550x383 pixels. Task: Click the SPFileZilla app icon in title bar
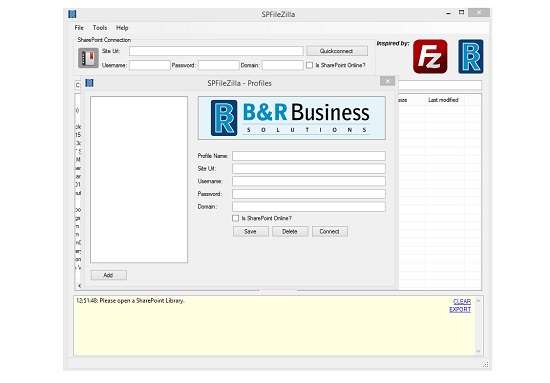(x=72, y=14)
